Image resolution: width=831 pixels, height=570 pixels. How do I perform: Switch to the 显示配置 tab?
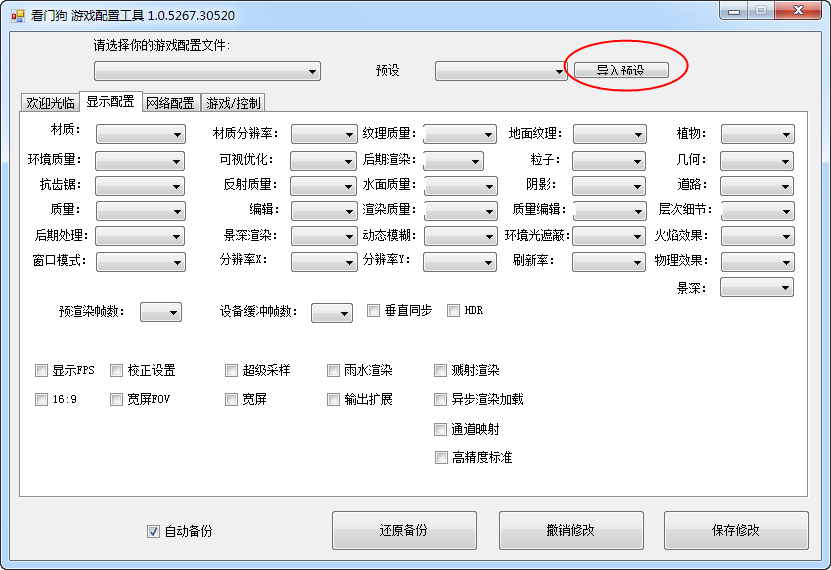click(110, 101)
